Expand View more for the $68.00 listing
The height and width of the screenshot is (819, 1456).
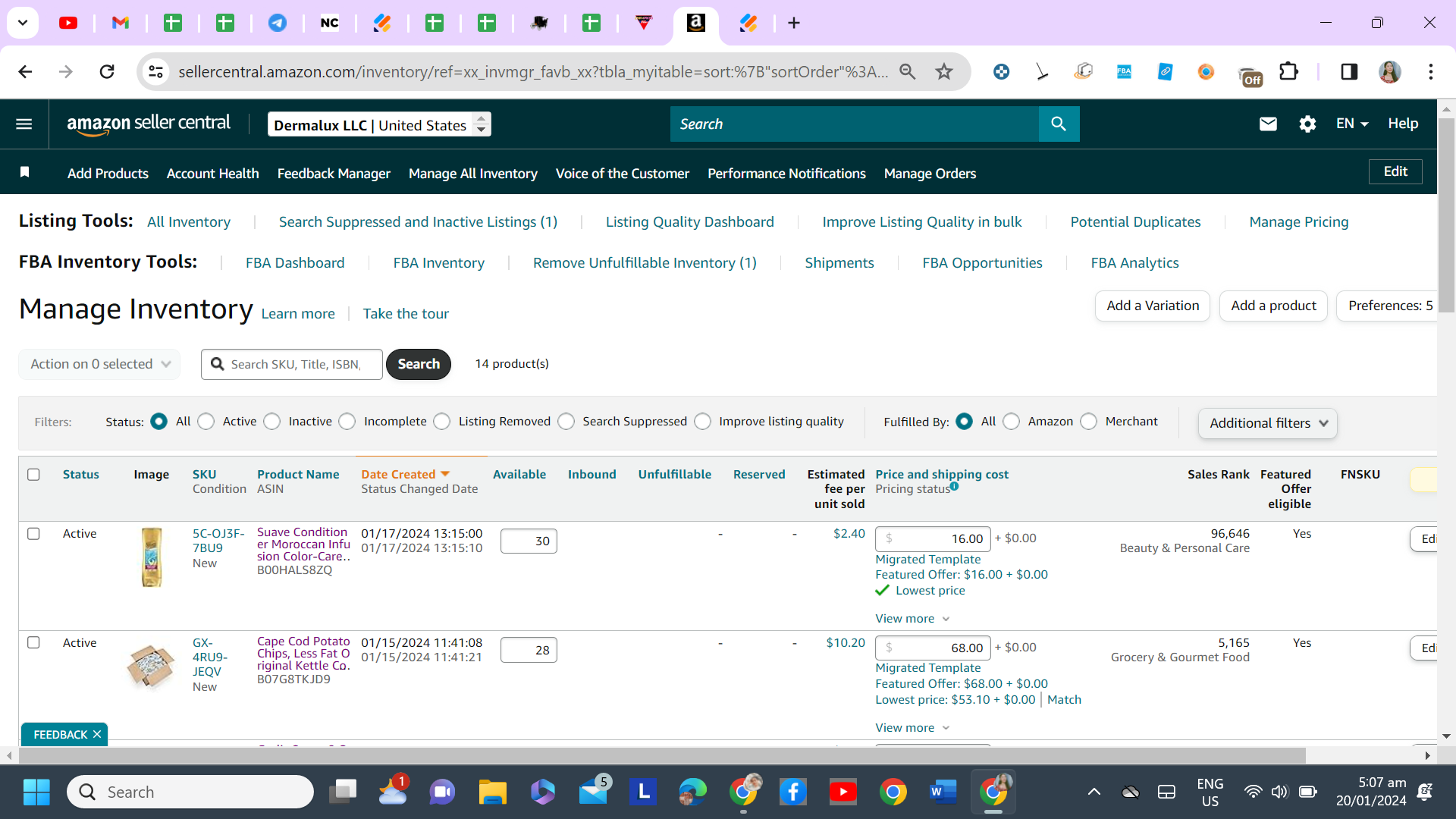tap(912, 728)
